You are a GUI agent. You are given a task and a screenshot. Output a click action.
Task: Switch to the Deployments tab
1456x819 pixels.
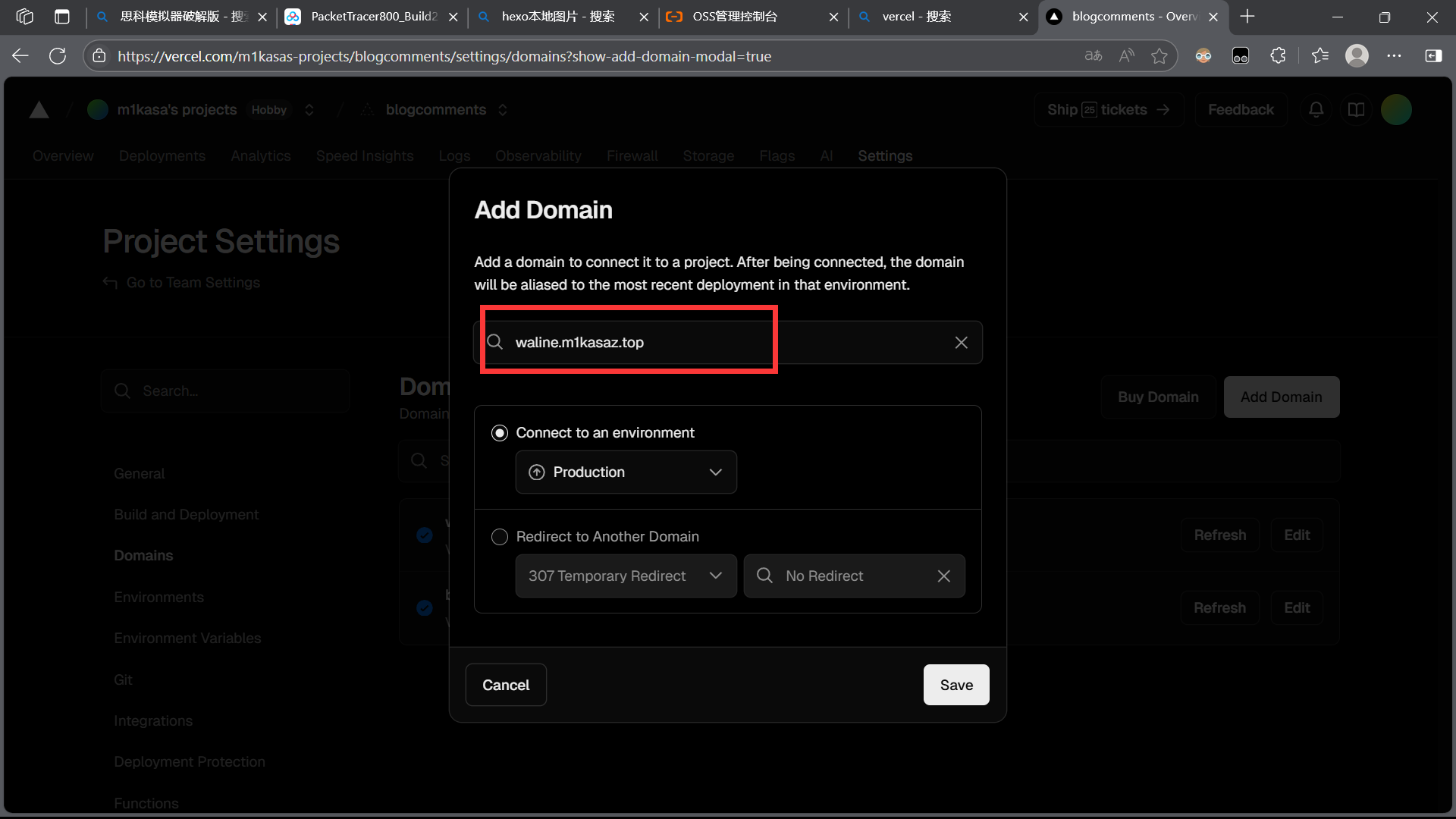(x=162, y=155)
